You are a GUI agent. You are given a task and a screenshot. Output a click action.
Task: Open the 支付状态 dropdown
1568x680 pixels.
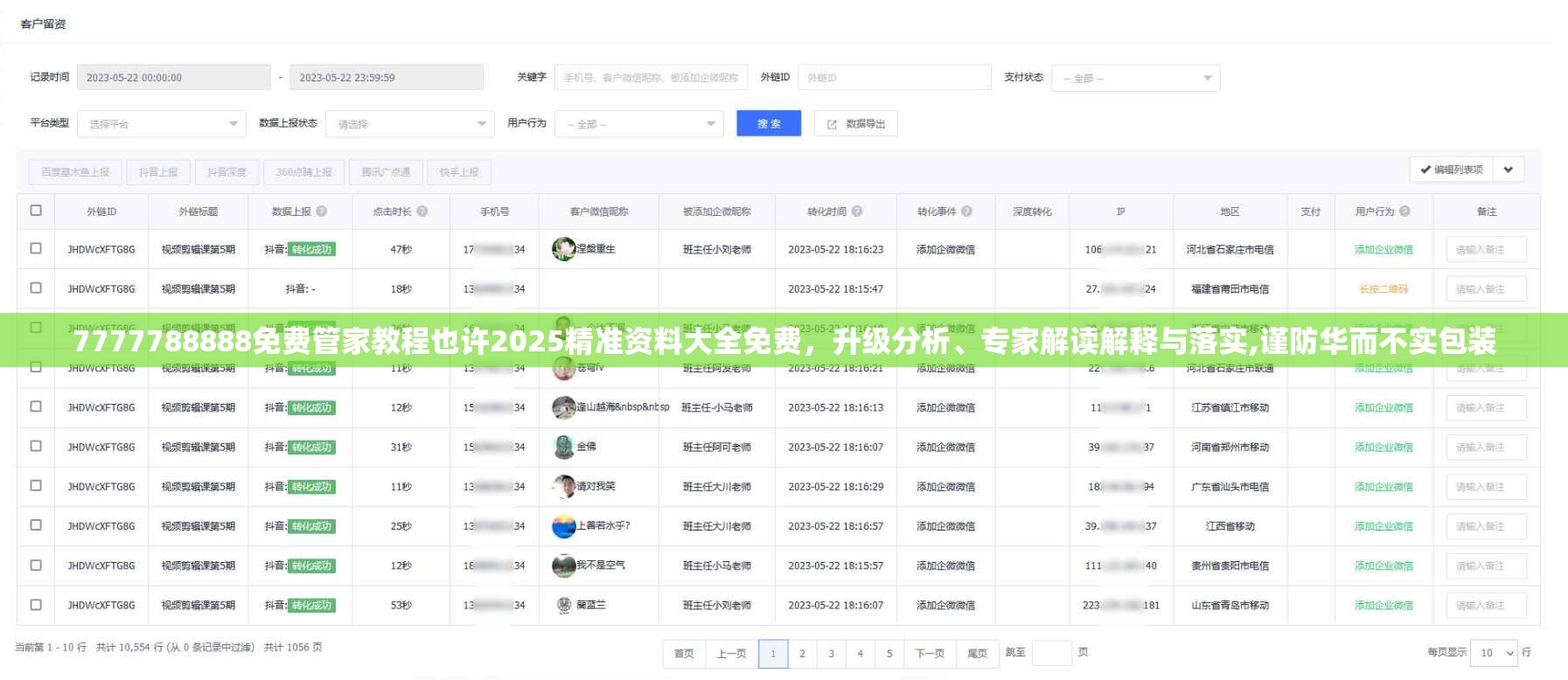point(1135,78)
